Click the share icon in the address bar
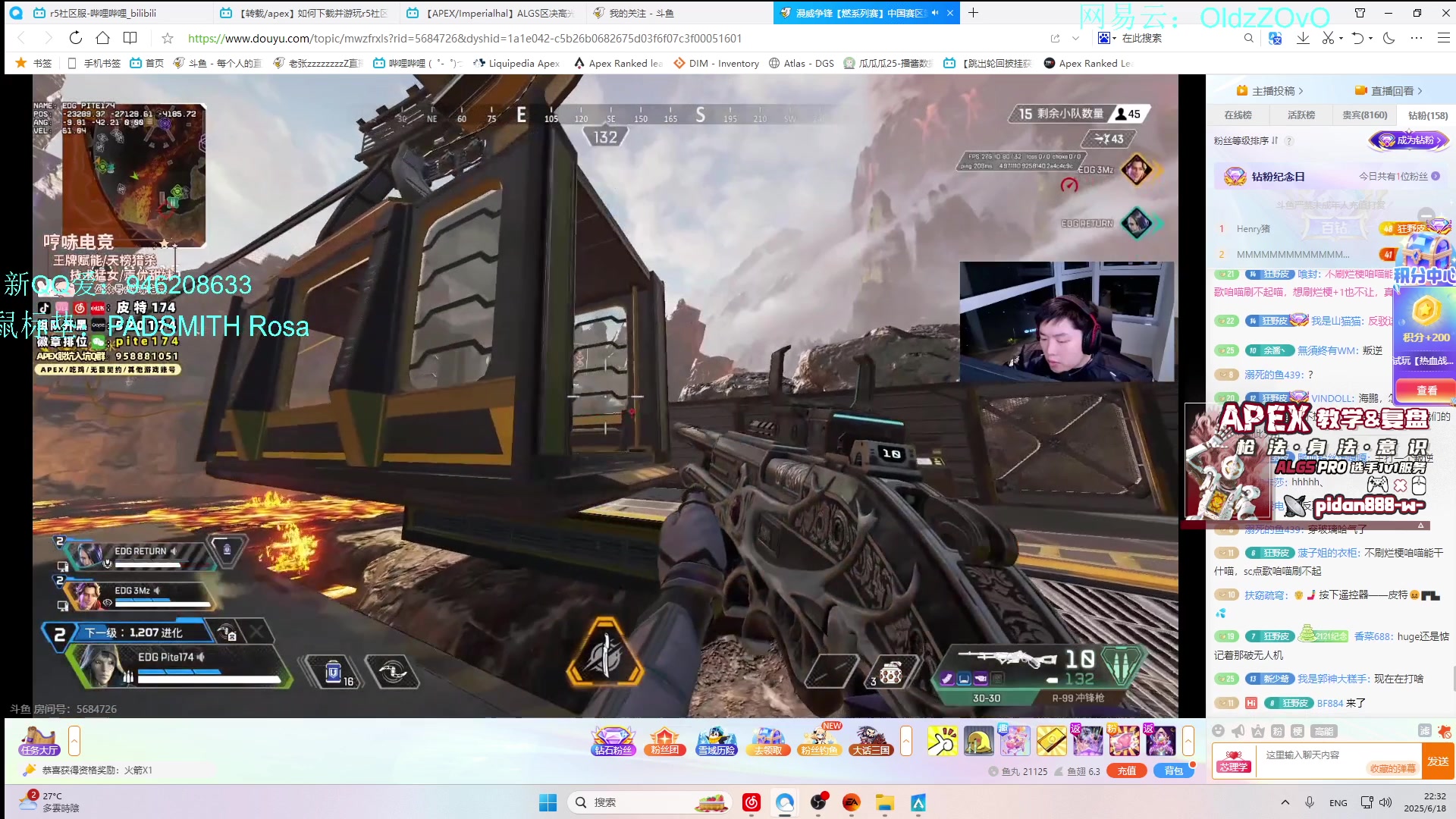1456x819 pixels. click(1055, 38)
